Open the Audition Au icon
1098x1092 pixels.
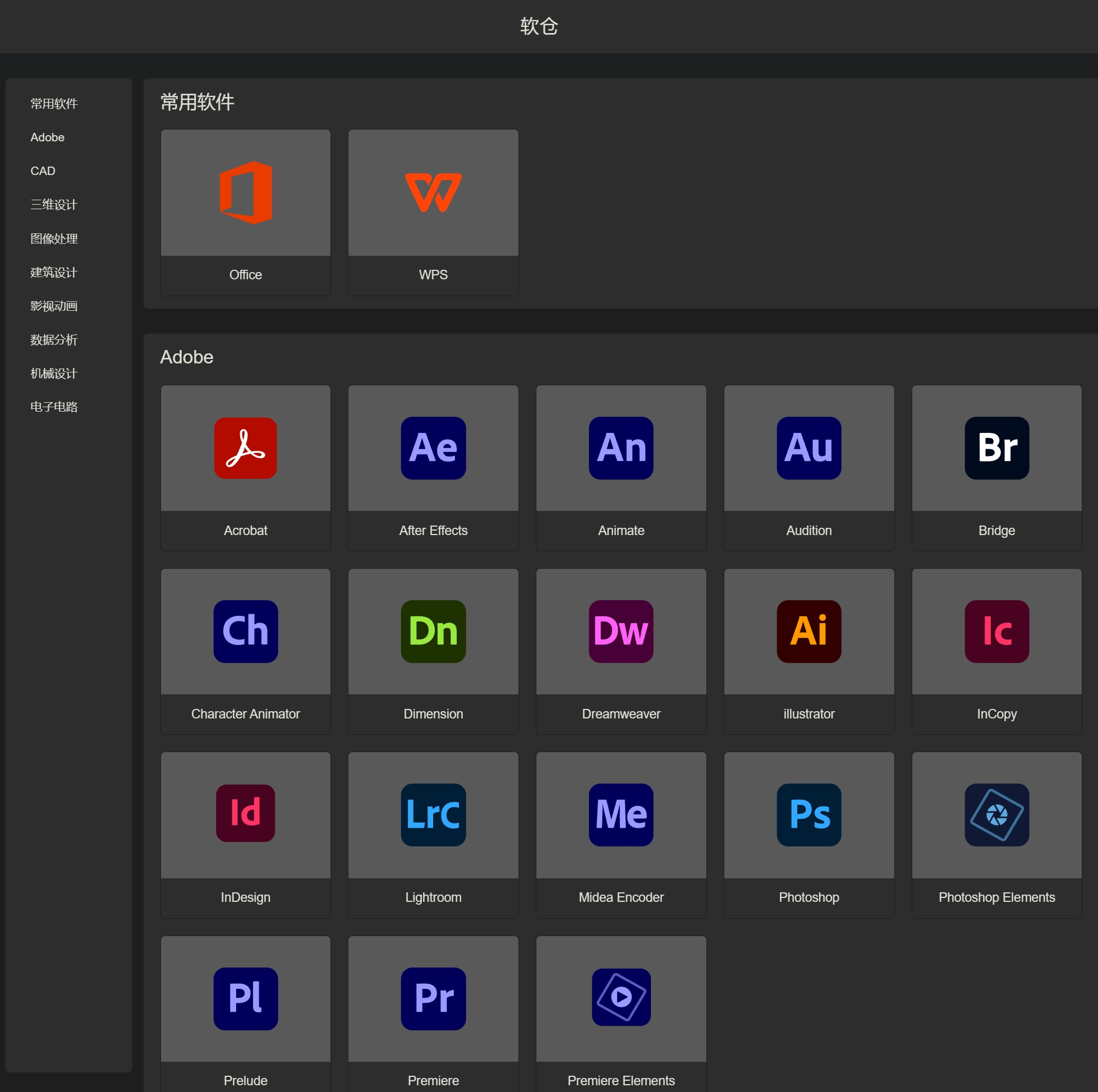(808, 448)
